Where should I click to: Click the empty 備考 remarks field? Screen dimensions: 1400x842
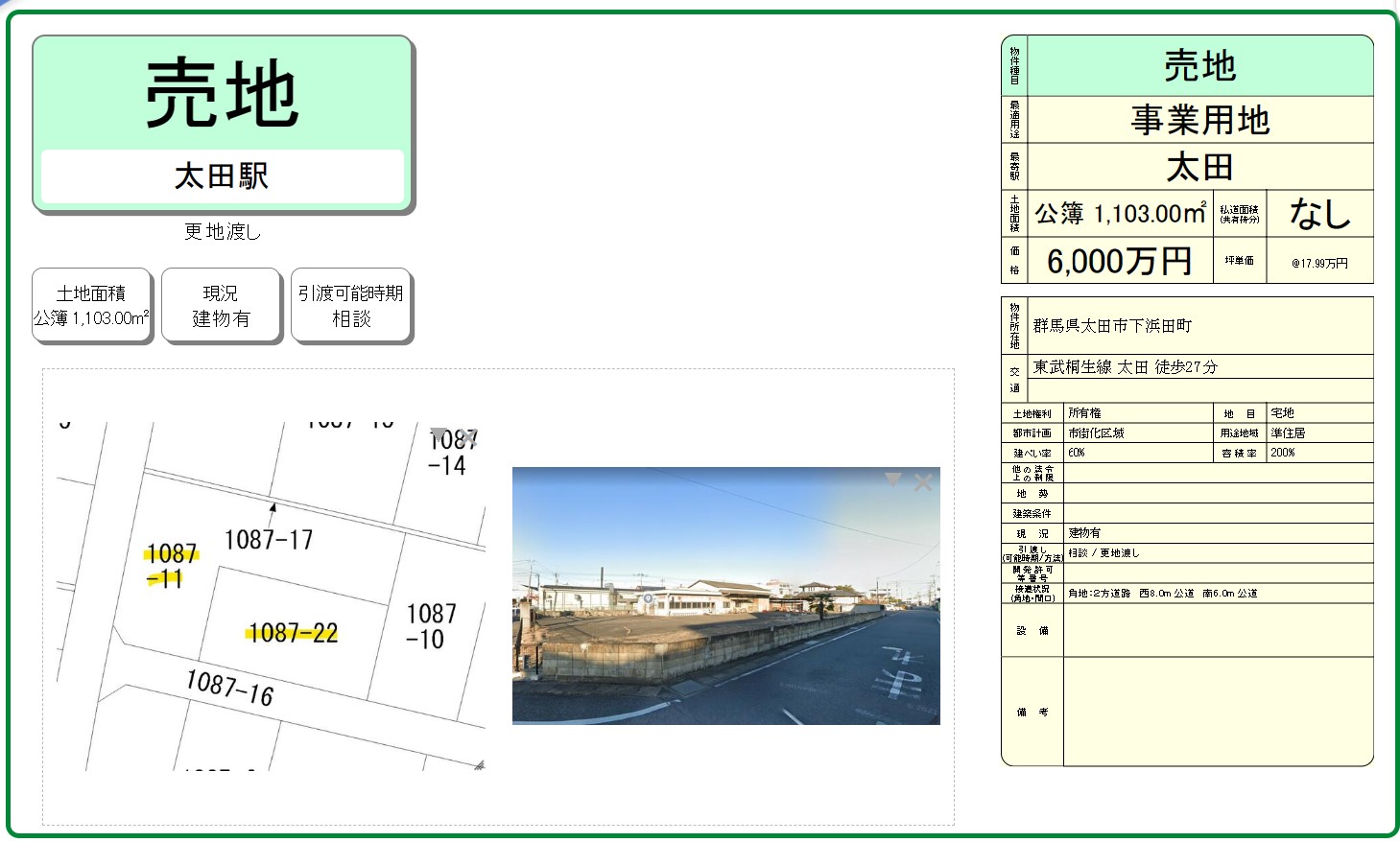point(1217,712)
